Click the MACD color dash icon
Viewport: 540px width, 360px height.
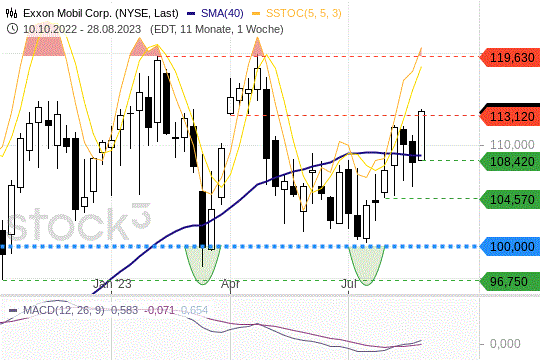[13, 310]
